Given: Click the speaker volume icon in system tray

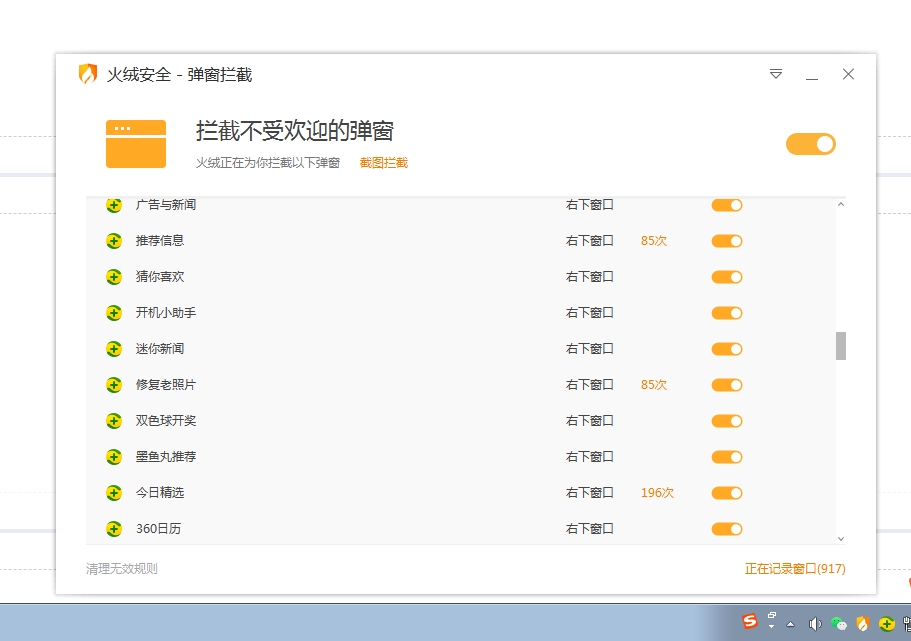Looking at the screenshot, I should click(815, 624).
